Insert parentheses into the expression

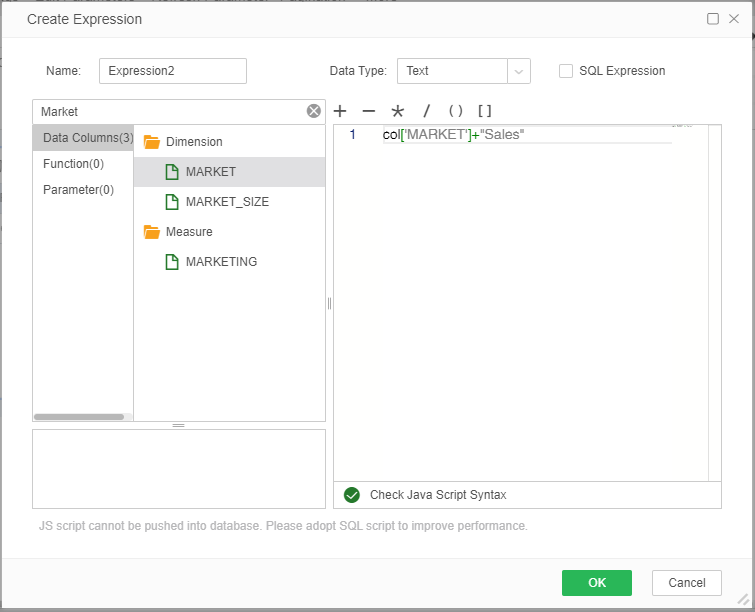click(455, 111)
